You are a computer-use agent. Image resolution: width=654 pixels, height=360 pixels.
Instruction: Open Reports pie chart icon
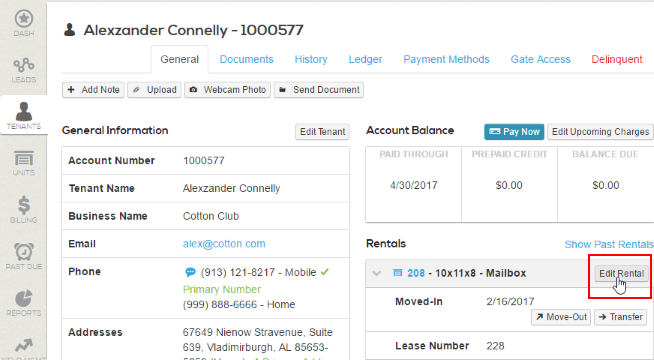click(24, 298)
